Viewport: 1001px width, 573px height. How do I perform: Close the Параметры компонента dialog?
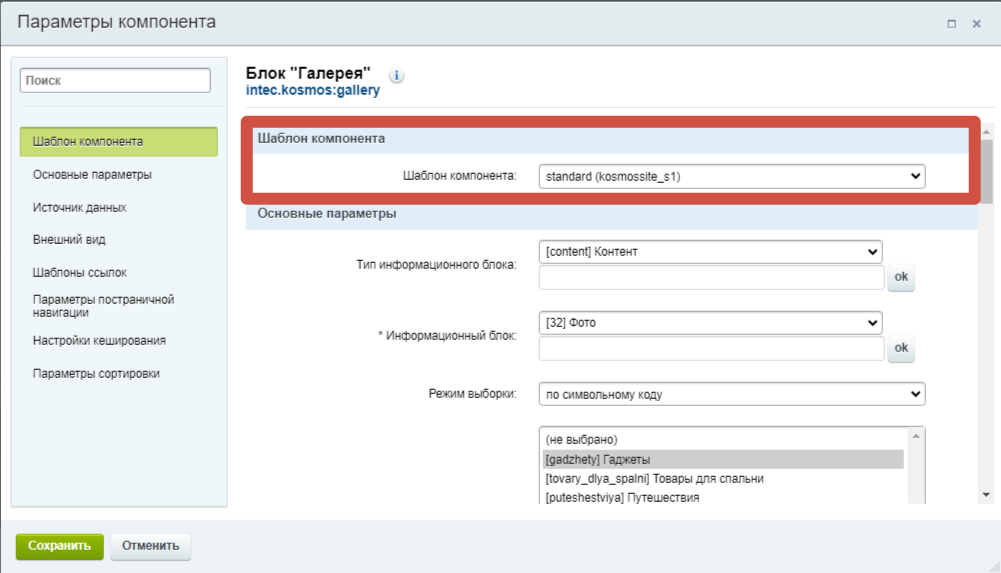pos(976,24)
